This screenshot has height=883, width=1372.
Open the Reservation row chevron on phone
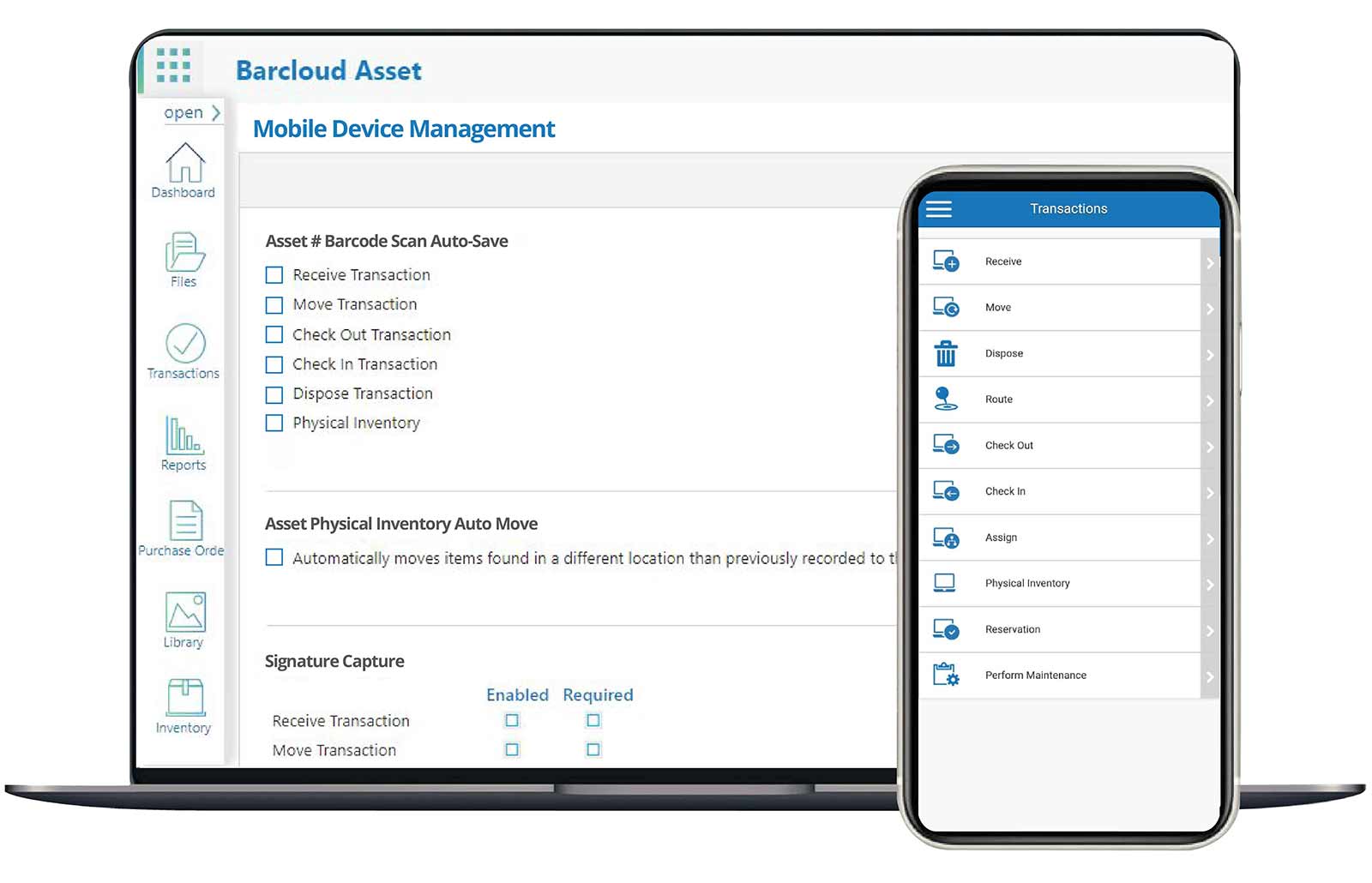click(x=1210, y=631)
